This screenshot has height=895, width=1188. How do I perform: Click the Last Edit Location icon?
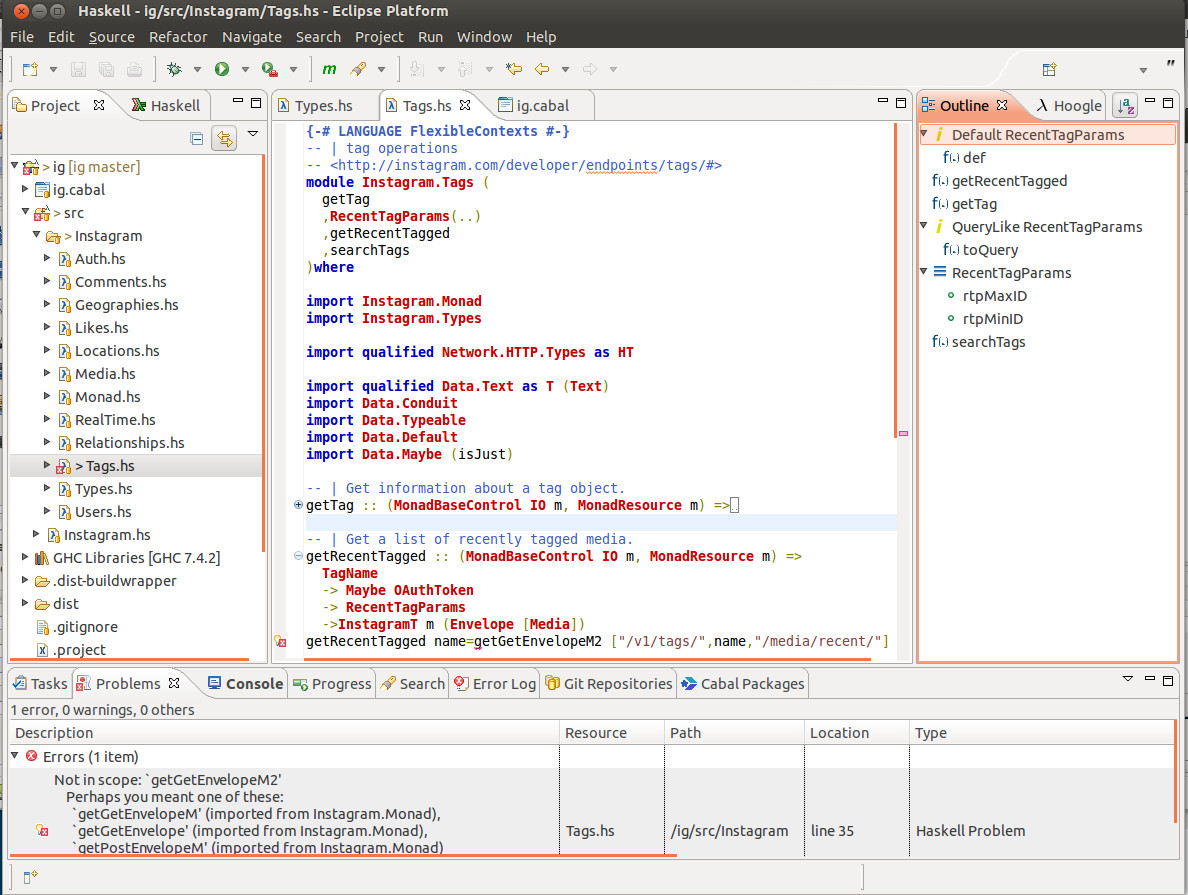[x=514, y=70]
